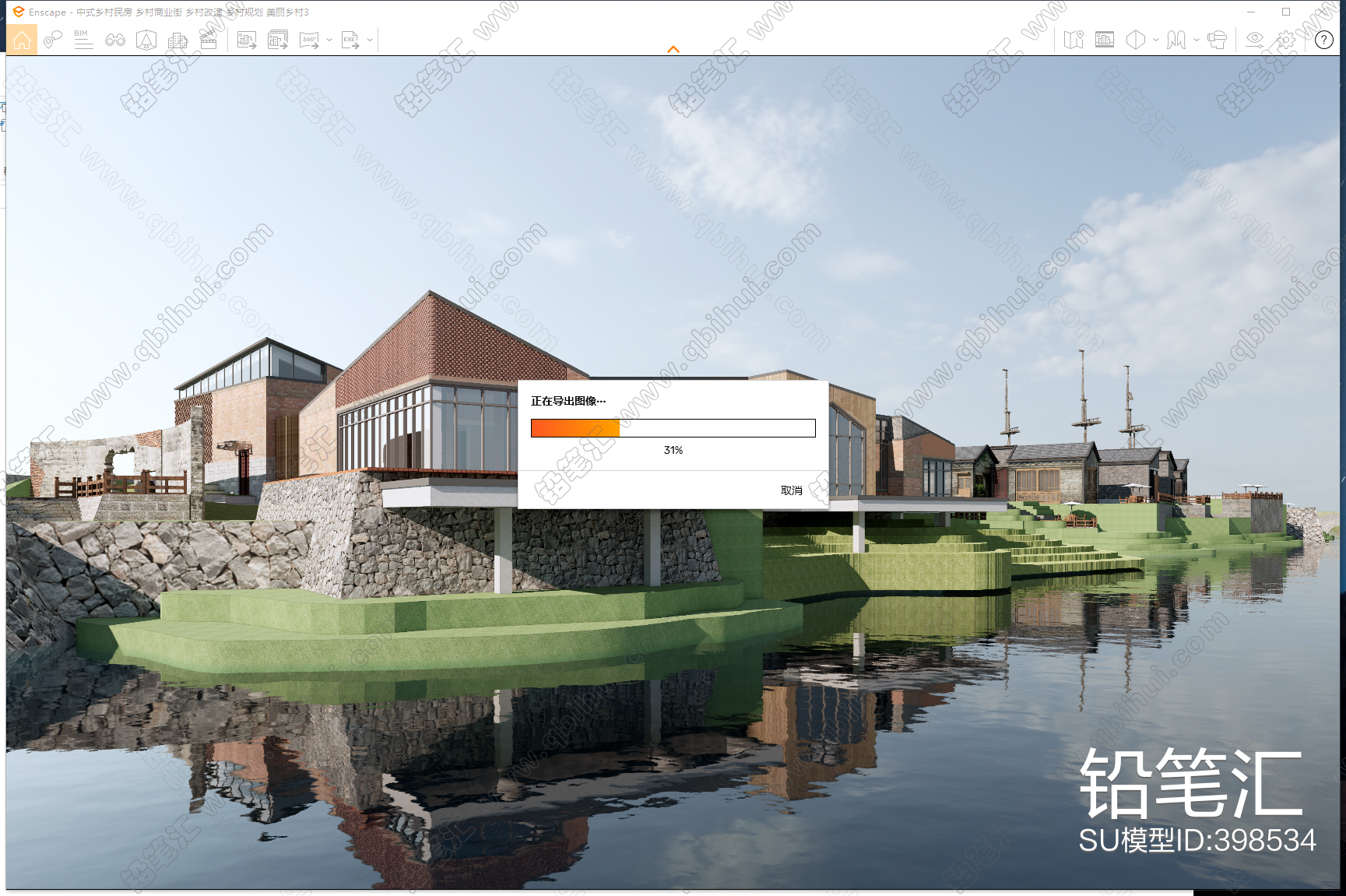Expand the 360° panorama export options arrow

pyautogui.click(x=329, y=40)
